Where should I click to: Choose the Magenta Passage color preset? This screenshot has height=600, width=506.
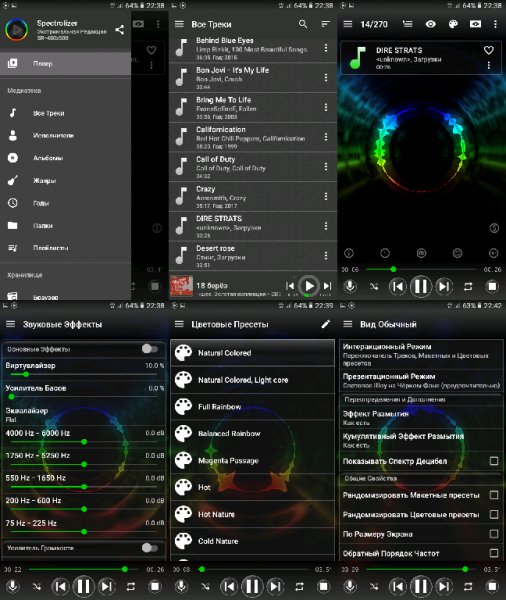[253, 460]
